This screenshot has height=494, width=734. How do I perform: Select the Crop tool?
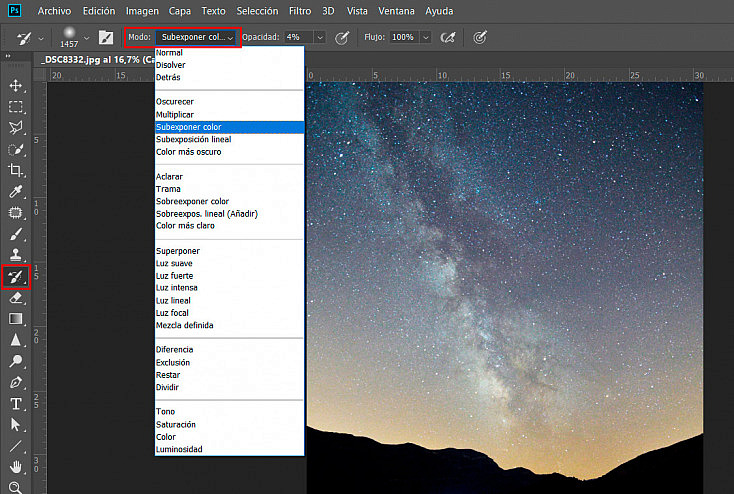pos(15,170)
